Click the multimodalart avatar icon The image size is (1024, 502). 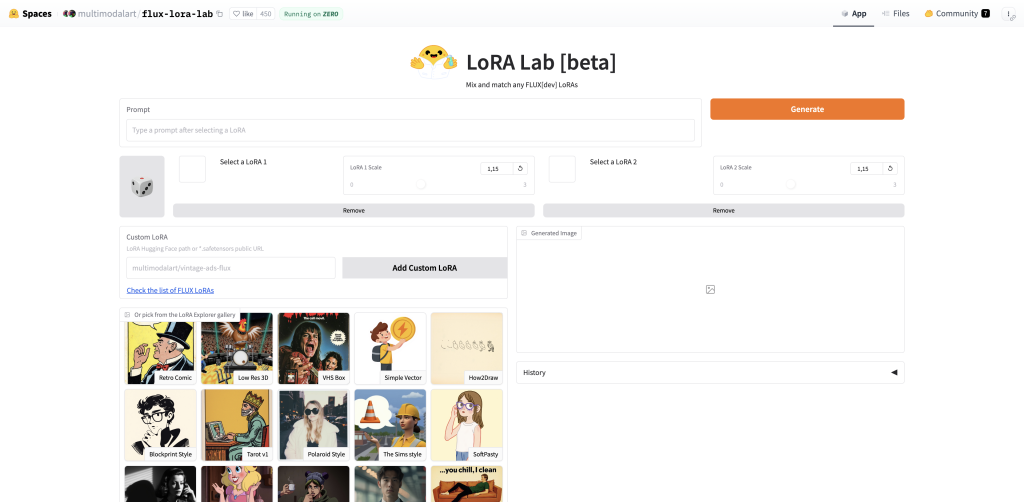click(69, 14)
